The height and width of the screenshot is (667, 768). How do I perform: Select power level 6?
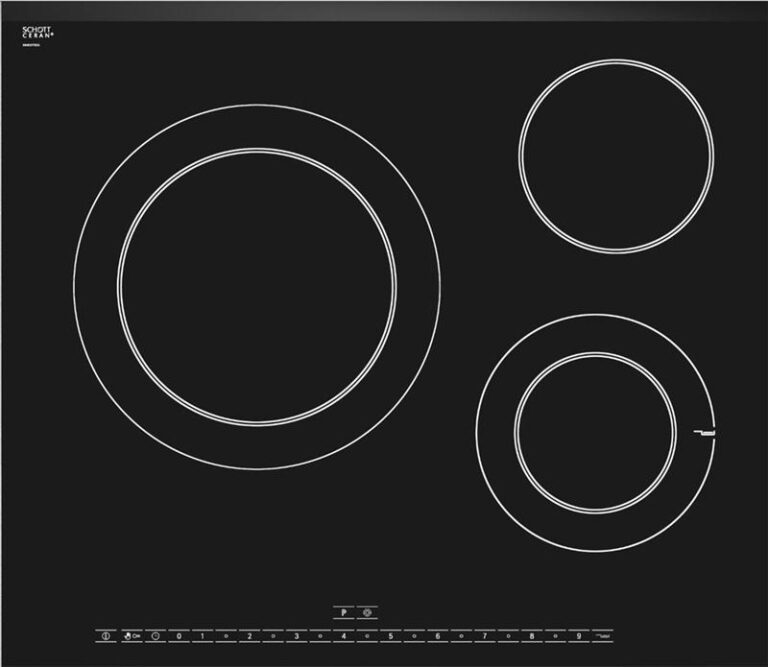437,636
